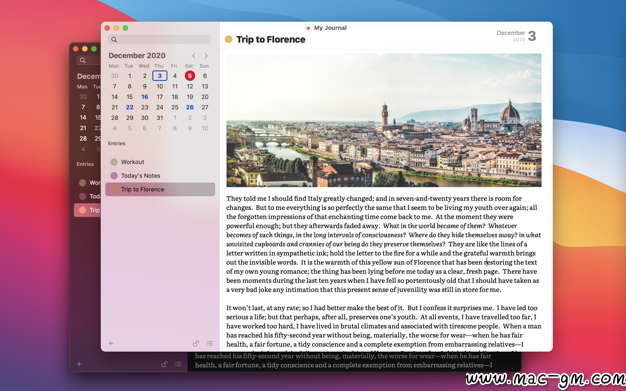Click the Entries label in dark back window
The image size is (626, 391).
85,164
